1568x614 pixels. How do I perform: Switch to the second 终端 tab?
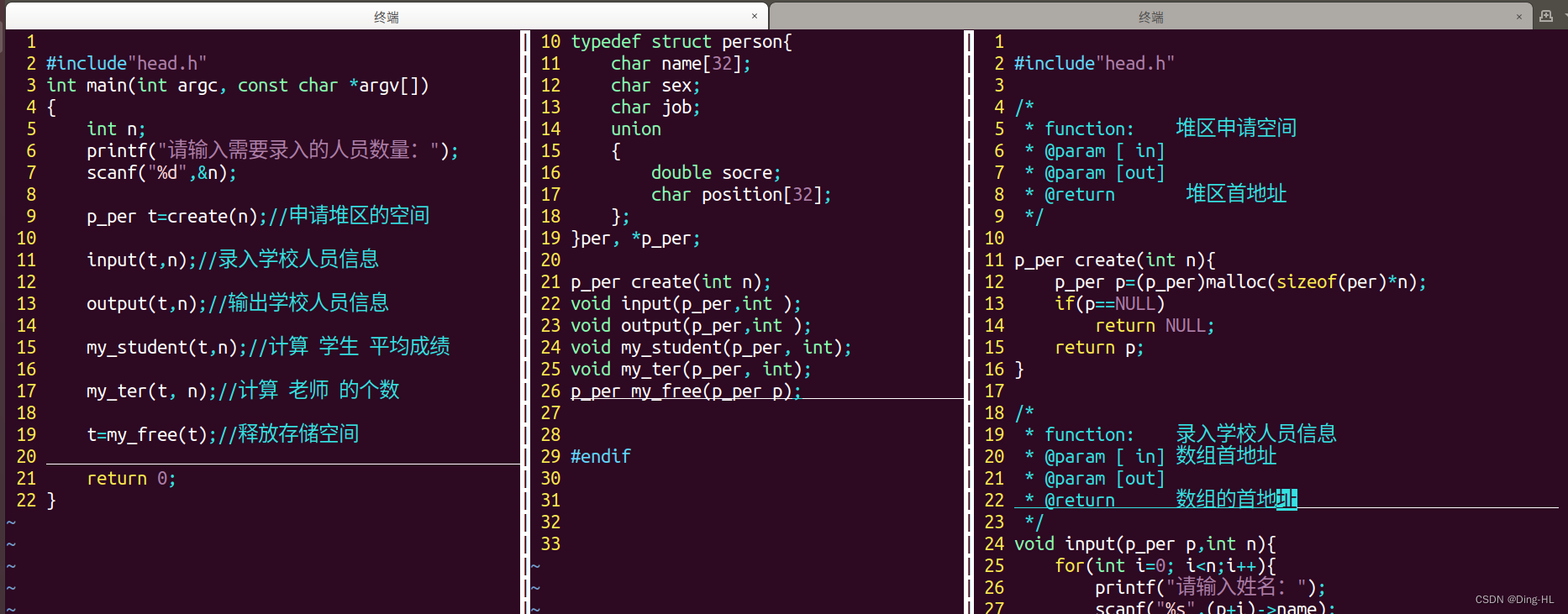(x=1150, y=16)
